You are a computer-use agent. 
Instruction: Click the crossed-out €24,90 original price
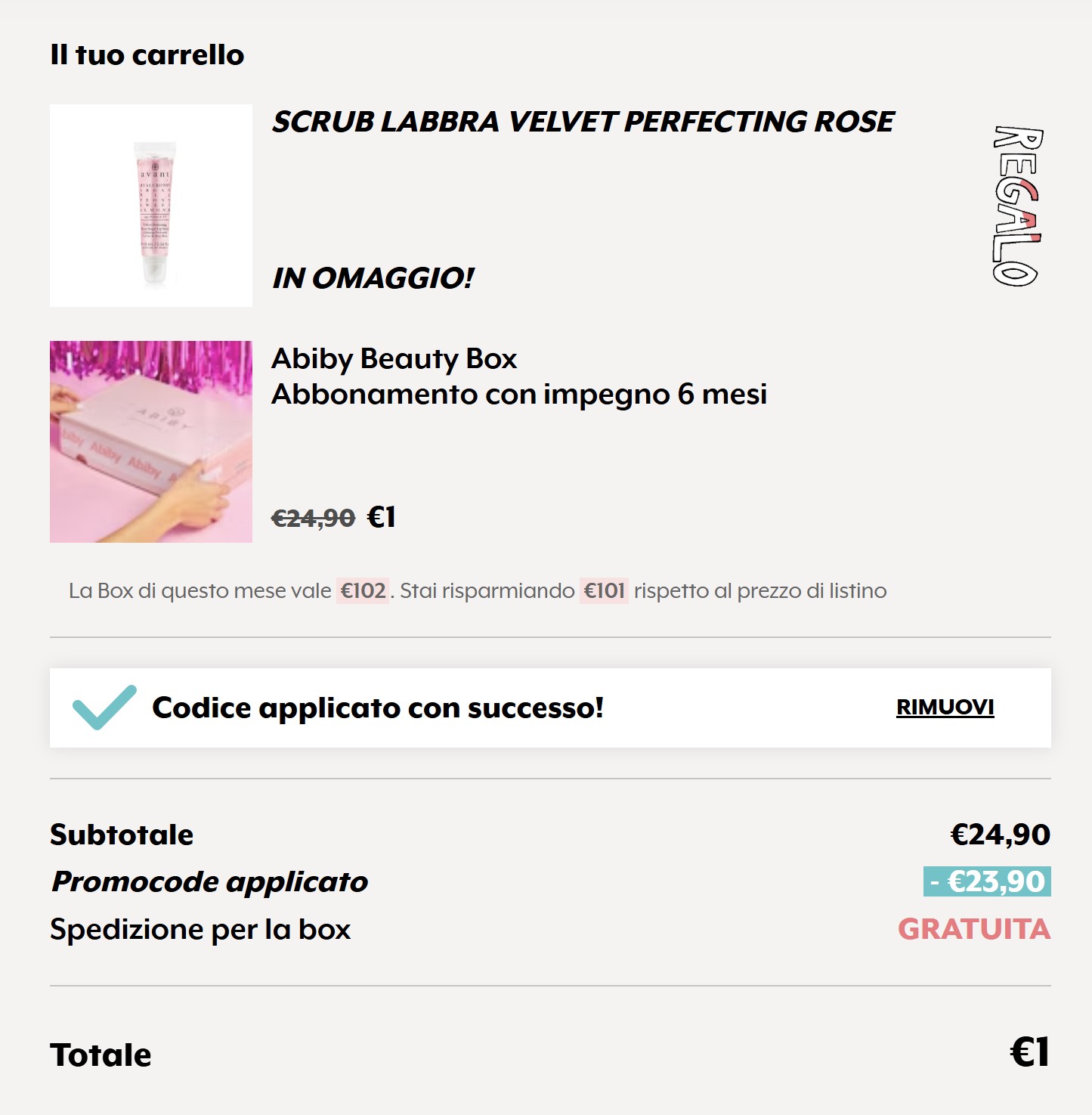(x=313, y=518)
